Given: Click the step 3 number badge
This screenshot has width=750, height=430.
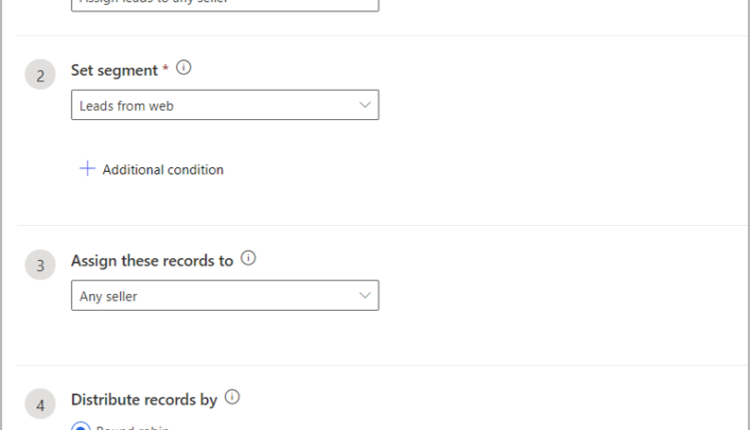Looking at the screenshot, I should [40, 265].
